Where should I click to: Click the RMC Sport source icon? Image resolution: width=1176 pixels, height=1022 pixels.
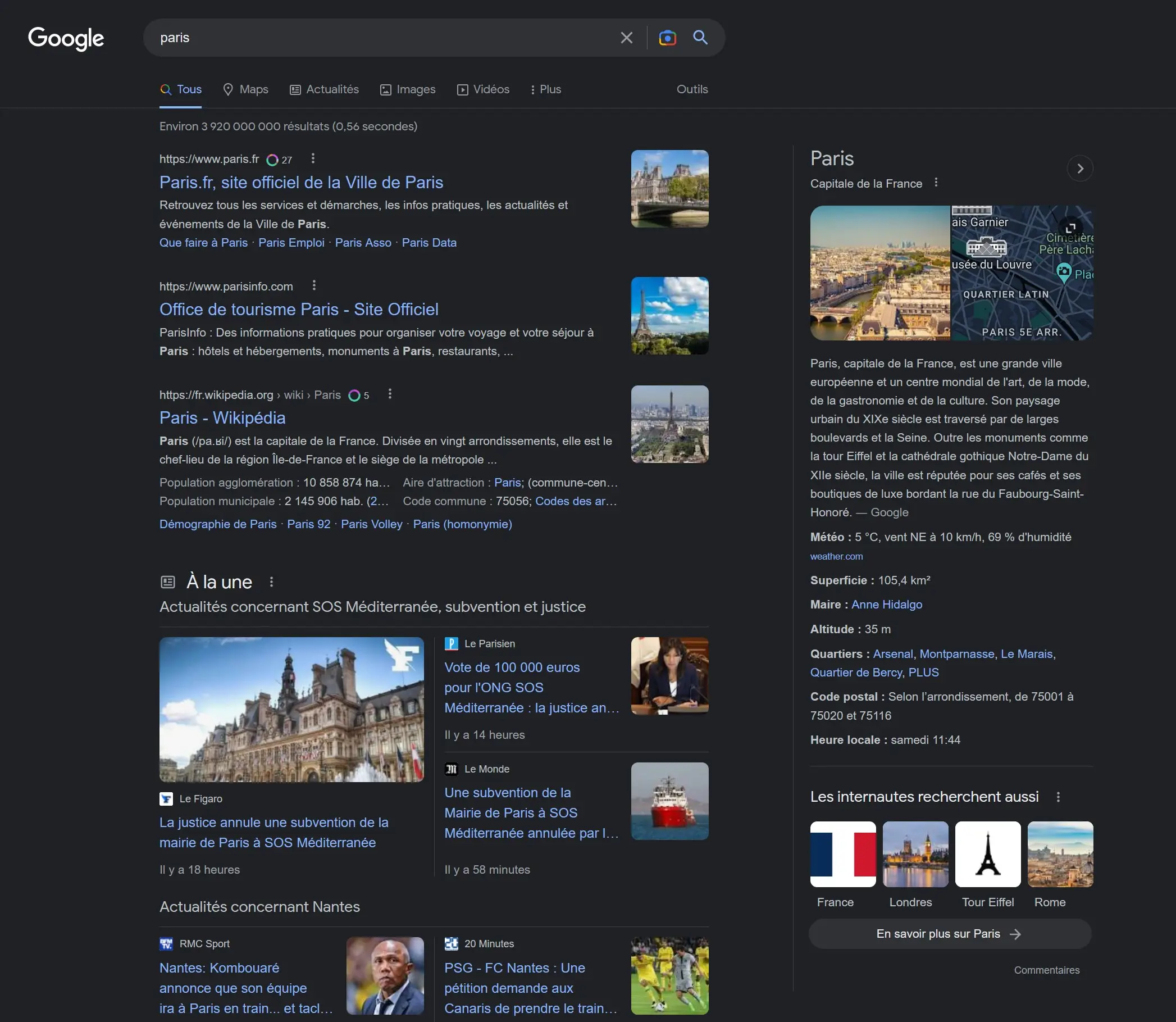166,944
